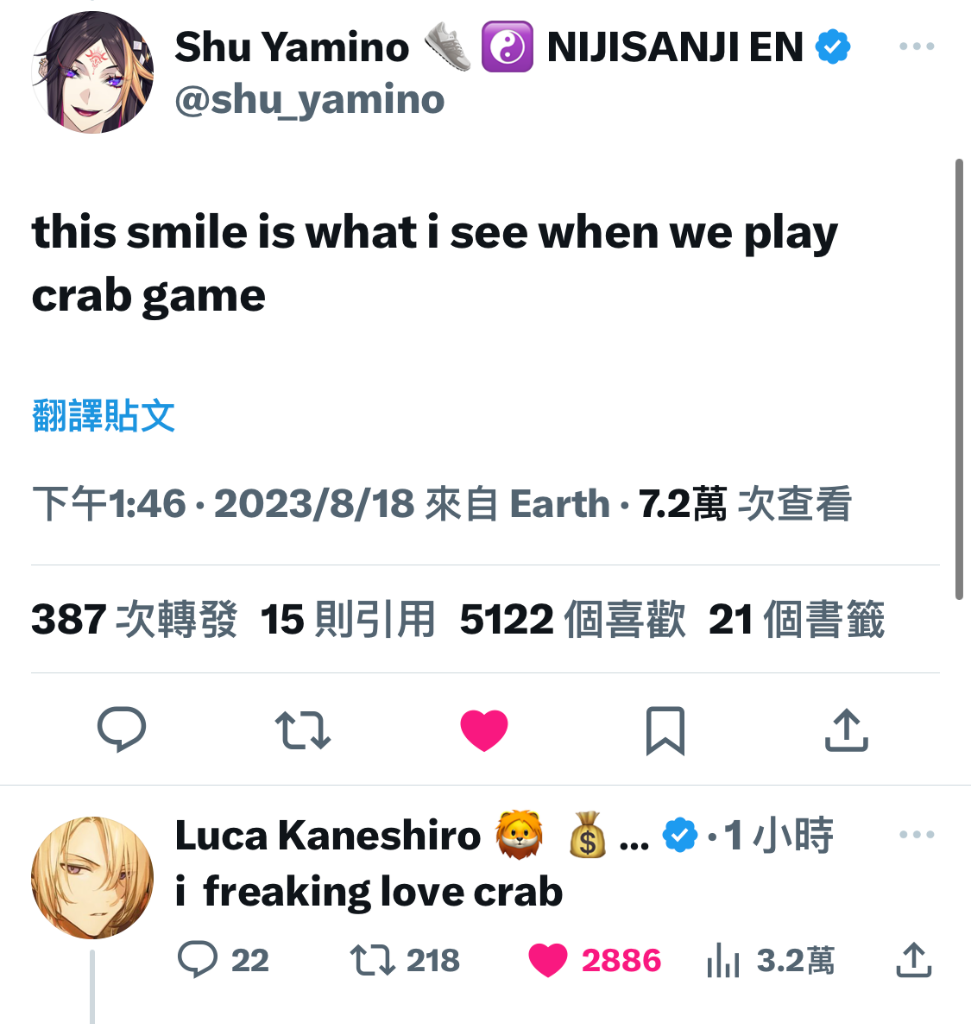
Task: Reply to Luca's comment with 22 replies
Action: (x=223, y=960)
